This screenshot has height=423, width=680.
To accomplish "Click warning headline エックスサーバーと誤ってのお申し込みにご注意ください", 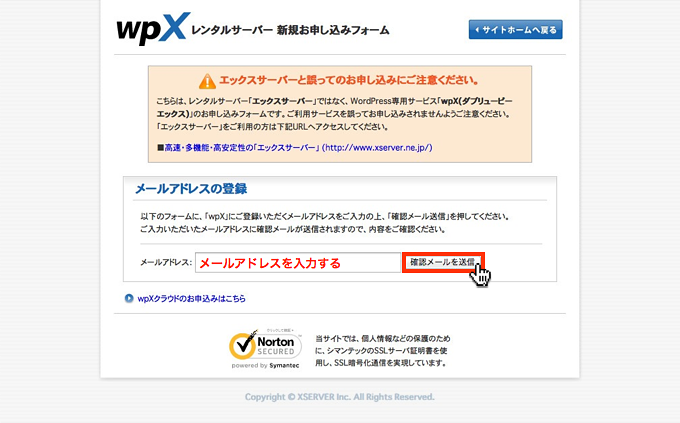I will [349, 80].
